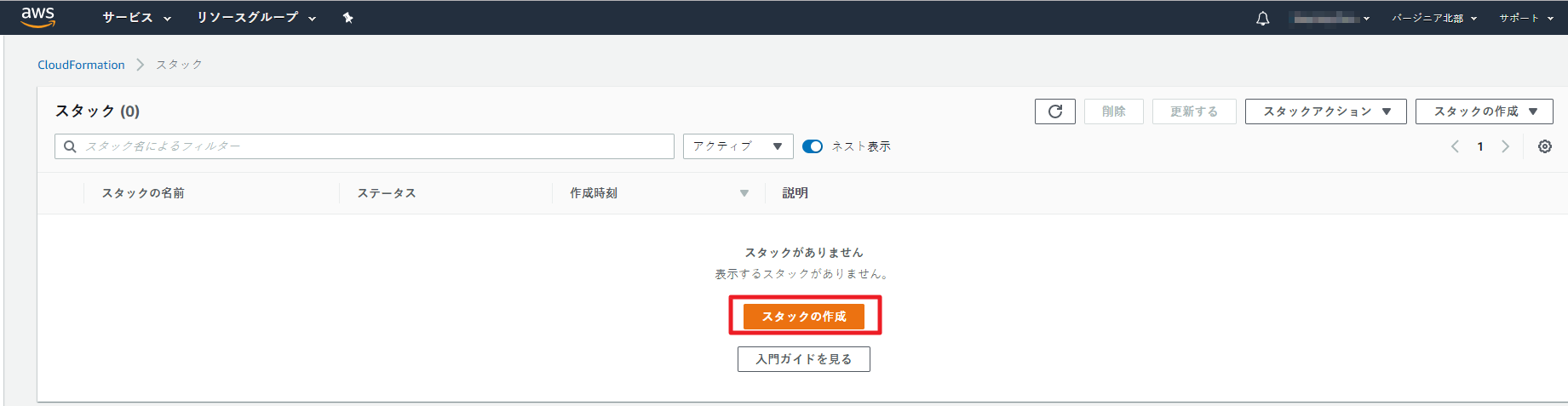The height and width of the screenshot is (406, 1568).
Task: Click the CloudFormation breadcrumb link
Action: [81, 65]
